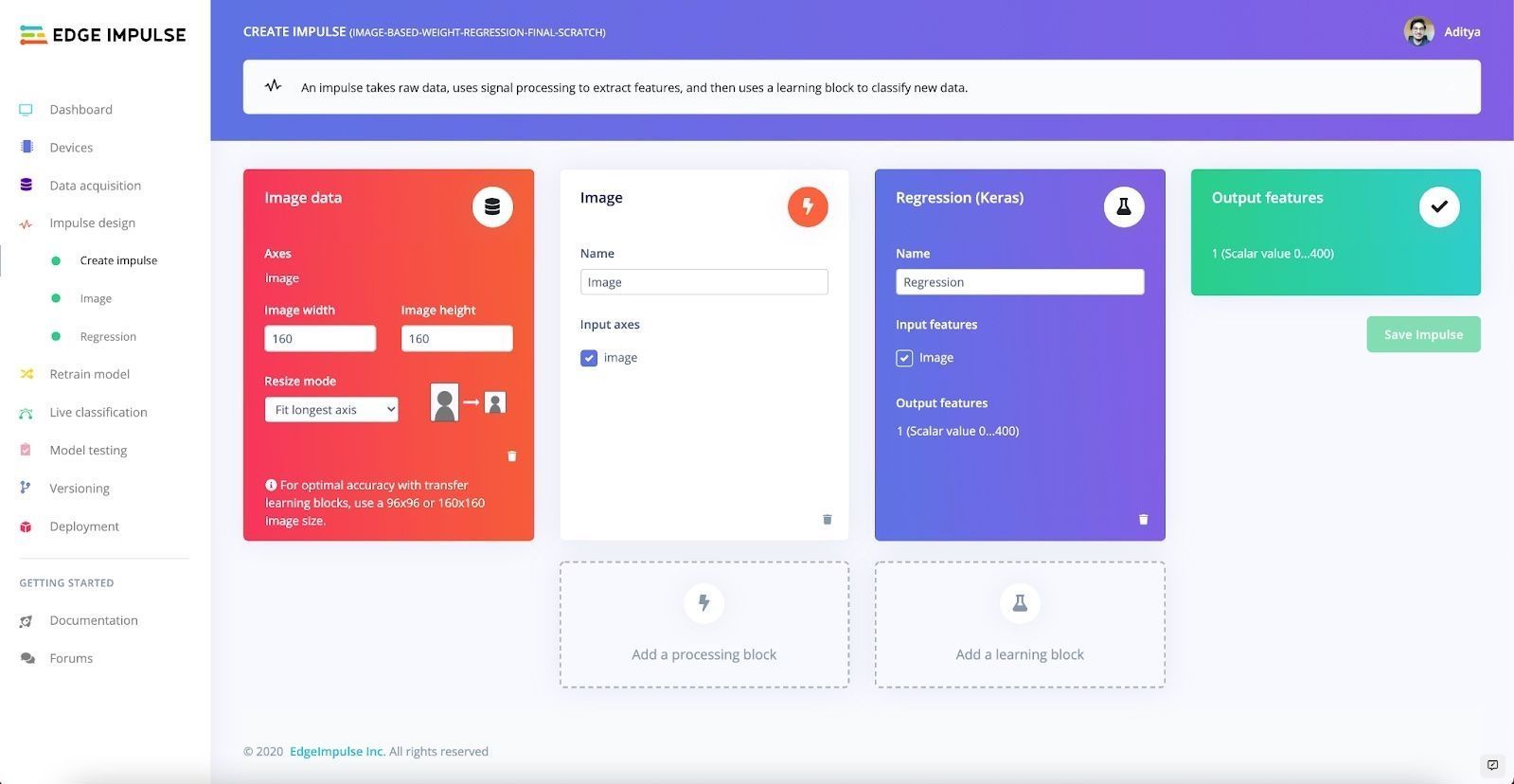Delete the Regression learning block via trash icon
This screenshot has width=1514, height=784.
1144,519
